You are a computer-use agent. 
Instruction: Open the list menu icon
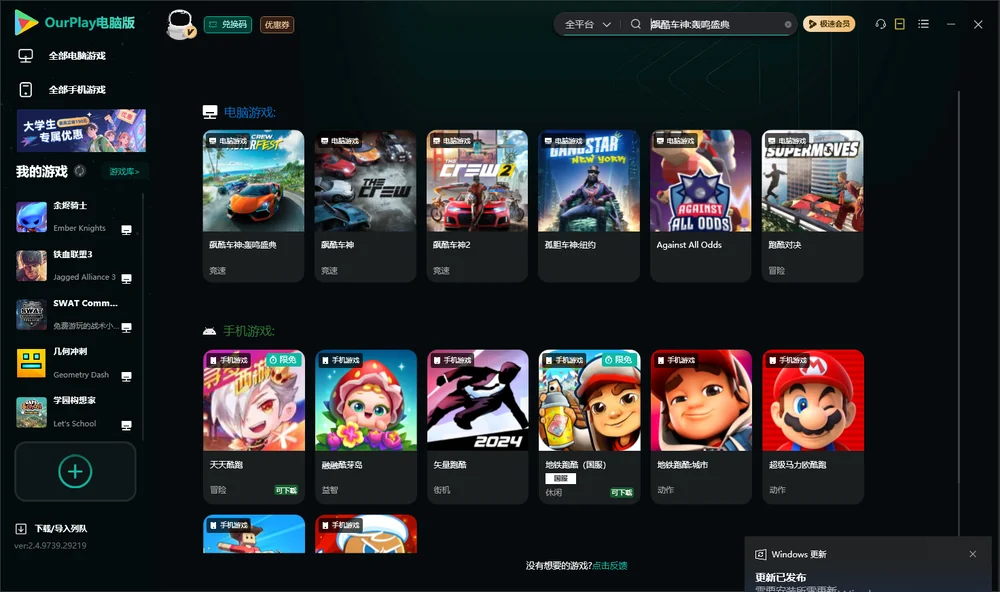coord(923,24)
